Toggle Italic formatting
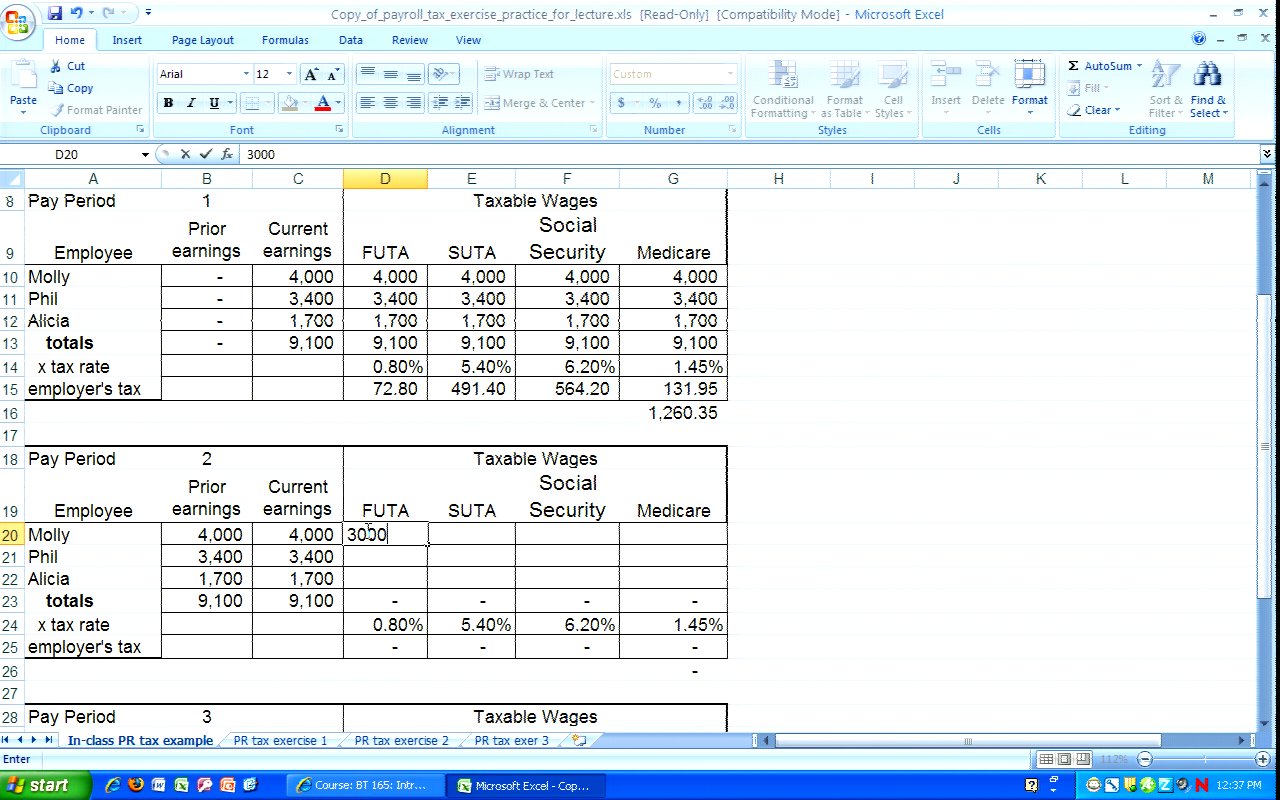 191,103
